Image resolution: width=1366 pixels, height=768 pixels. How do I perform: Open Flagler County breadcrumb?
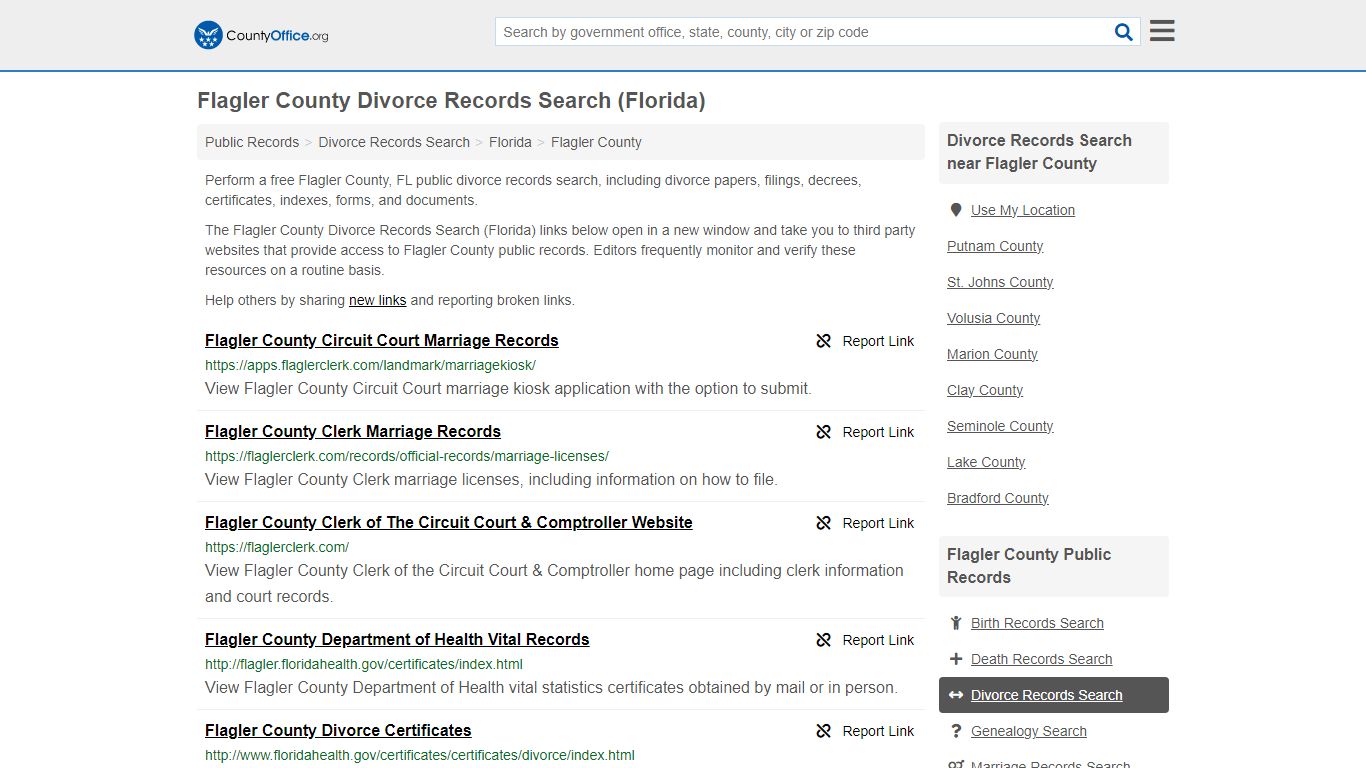pos(596,142)
